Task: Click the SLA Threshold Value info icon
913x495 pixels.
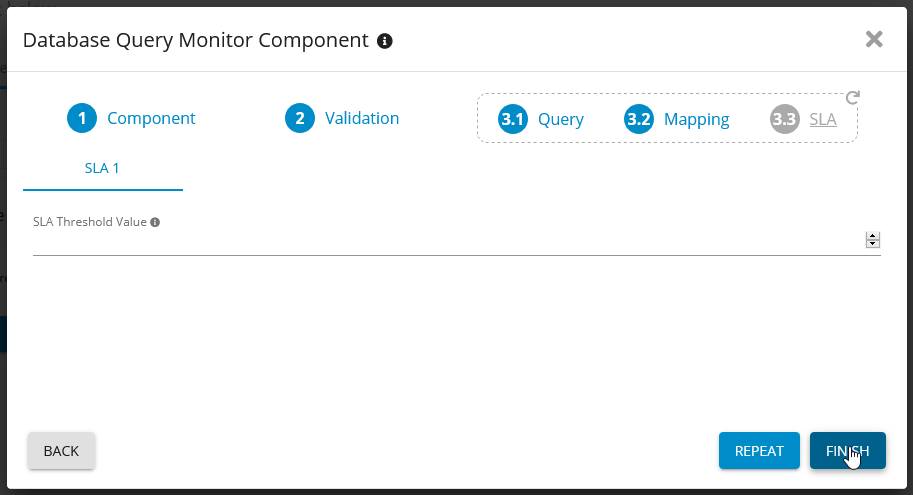Action: pos(155,222)
